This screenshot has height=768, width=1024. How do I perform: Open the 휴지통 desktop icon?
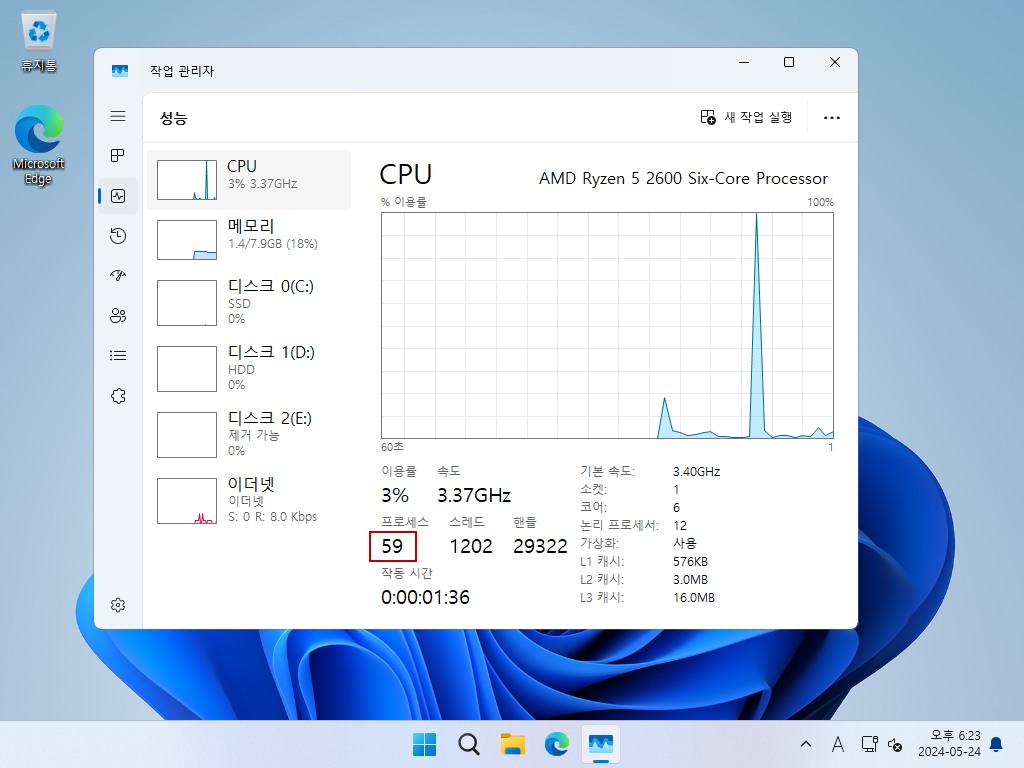[39, 41]
